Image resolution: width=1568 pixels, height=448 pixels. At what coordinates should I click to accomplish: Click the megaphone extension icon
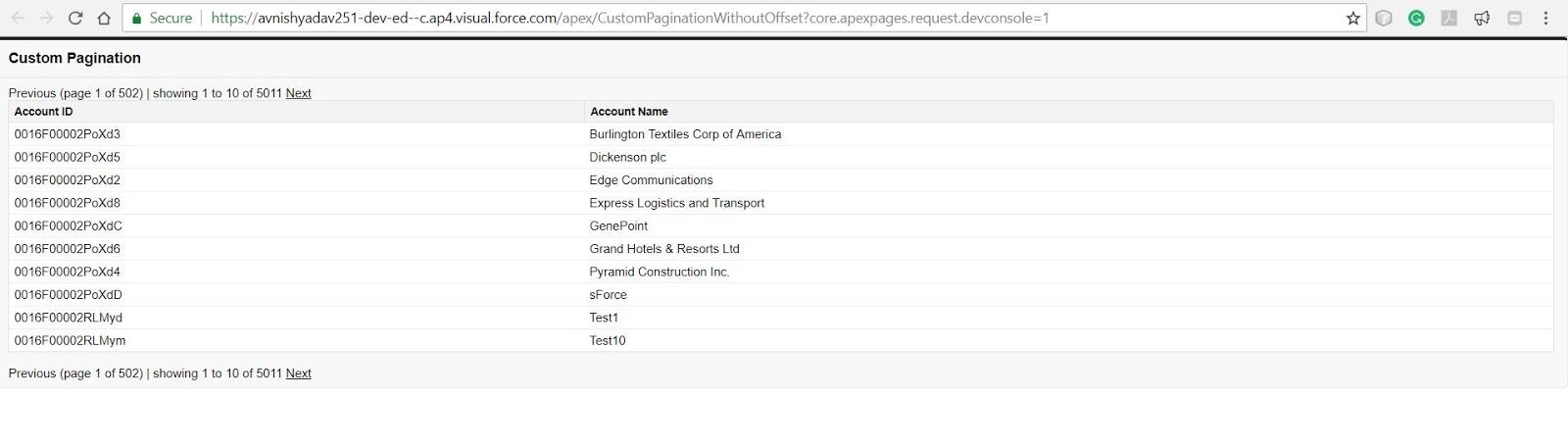tap(1482, 18)
